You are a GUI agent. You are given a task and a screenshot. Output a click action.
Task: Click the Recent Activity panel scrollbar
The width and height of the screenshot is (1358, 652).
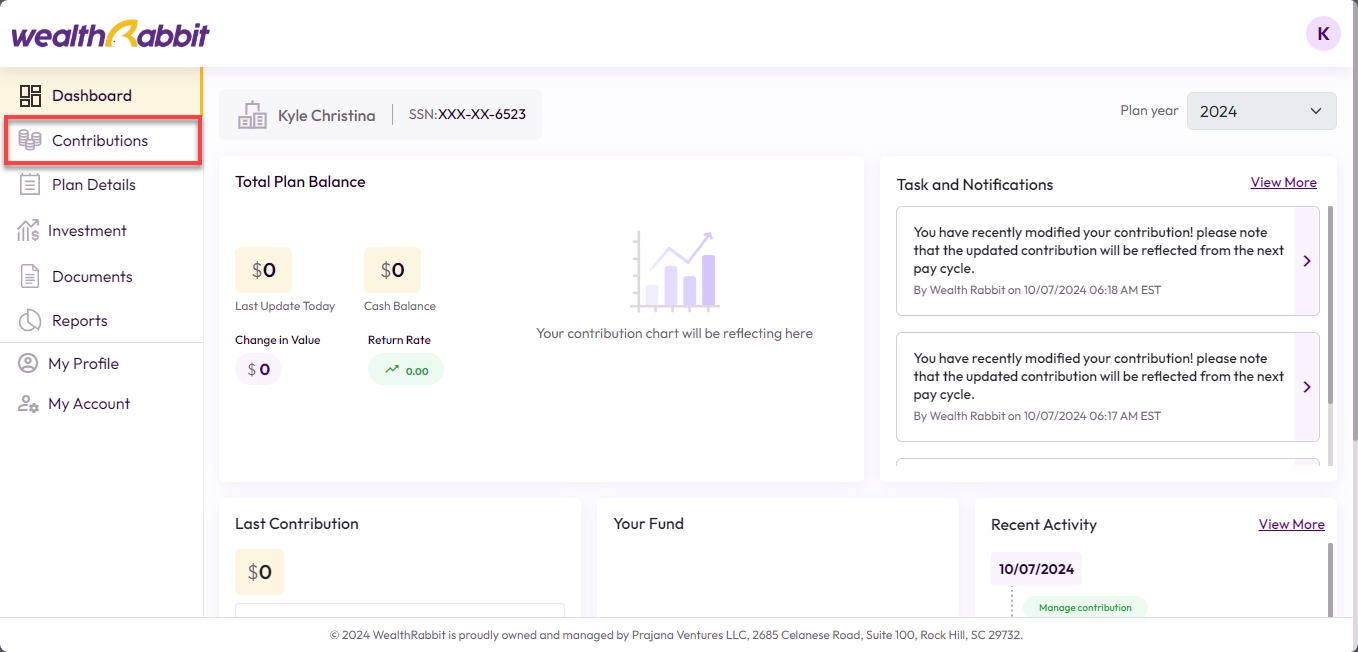pyautogui.click(x=1330, y=578)
